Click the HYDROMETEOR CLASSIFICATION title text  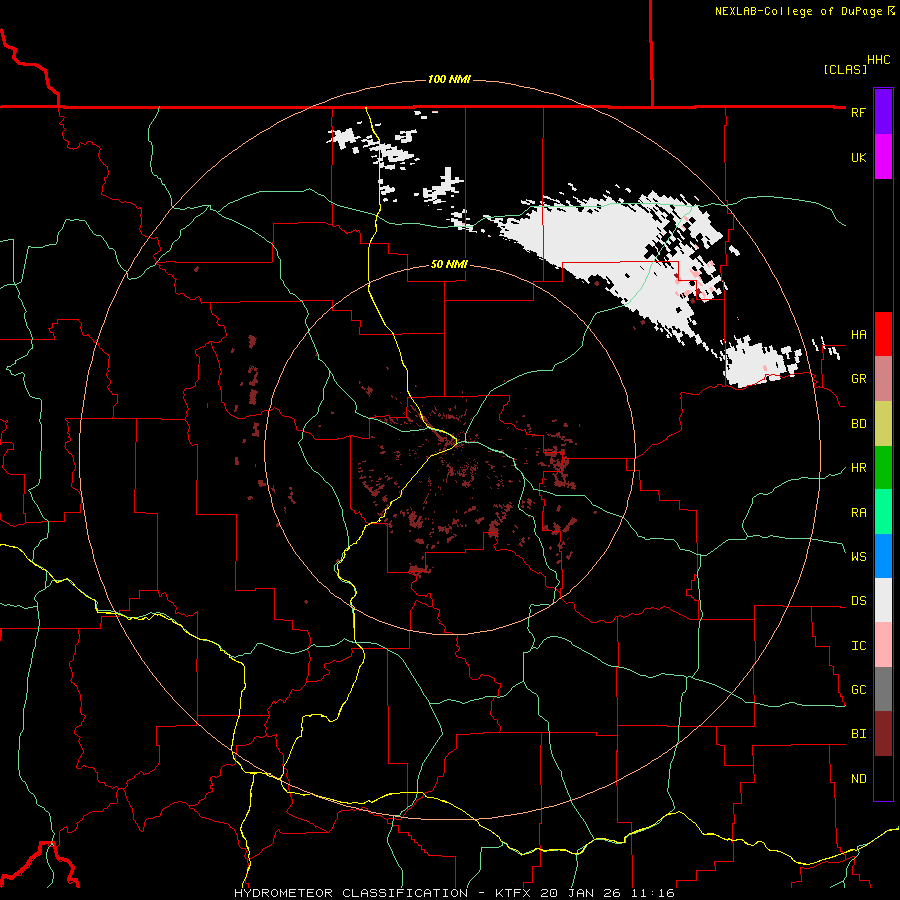[351, 893]
